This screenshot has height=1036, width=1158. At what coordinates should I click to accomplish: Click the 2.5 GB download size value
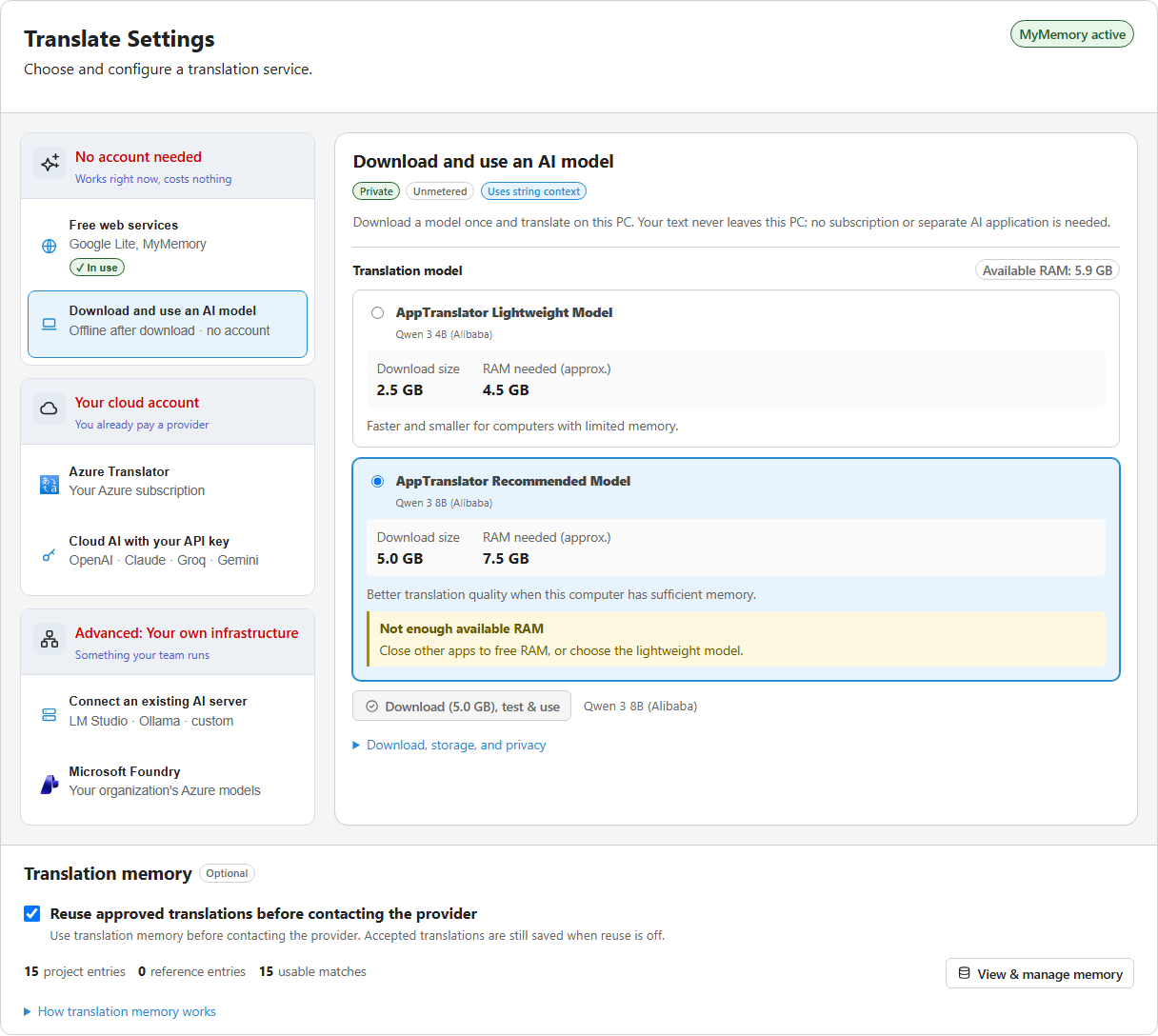(x=400, y=389)
